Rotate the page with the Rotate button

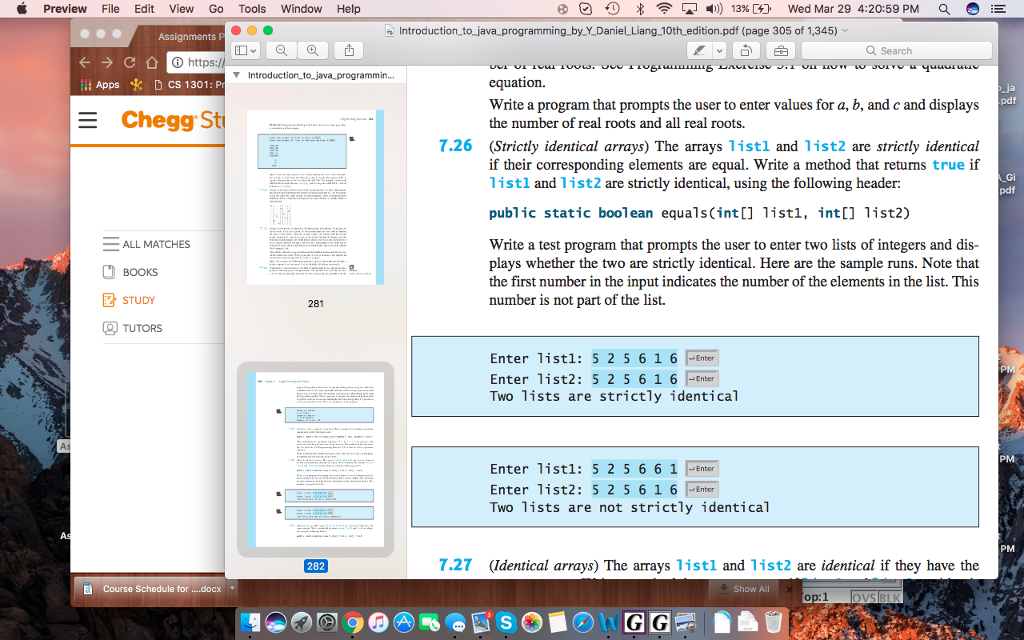click(746, 50)
